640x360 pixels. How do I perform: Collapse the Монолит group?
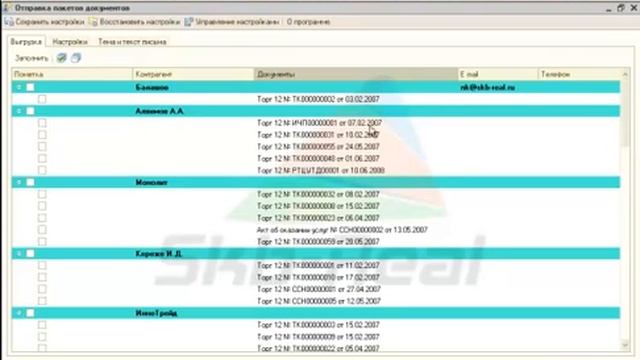19,182
